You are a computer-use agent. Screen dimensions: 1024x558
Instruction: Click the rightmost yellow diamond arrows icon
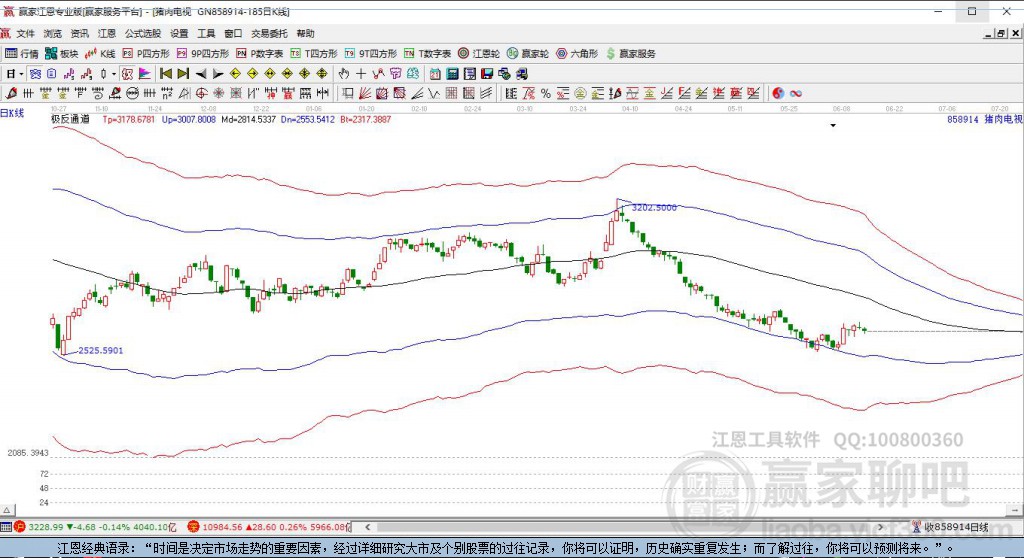pyautogui.click(x=322, y=74)
